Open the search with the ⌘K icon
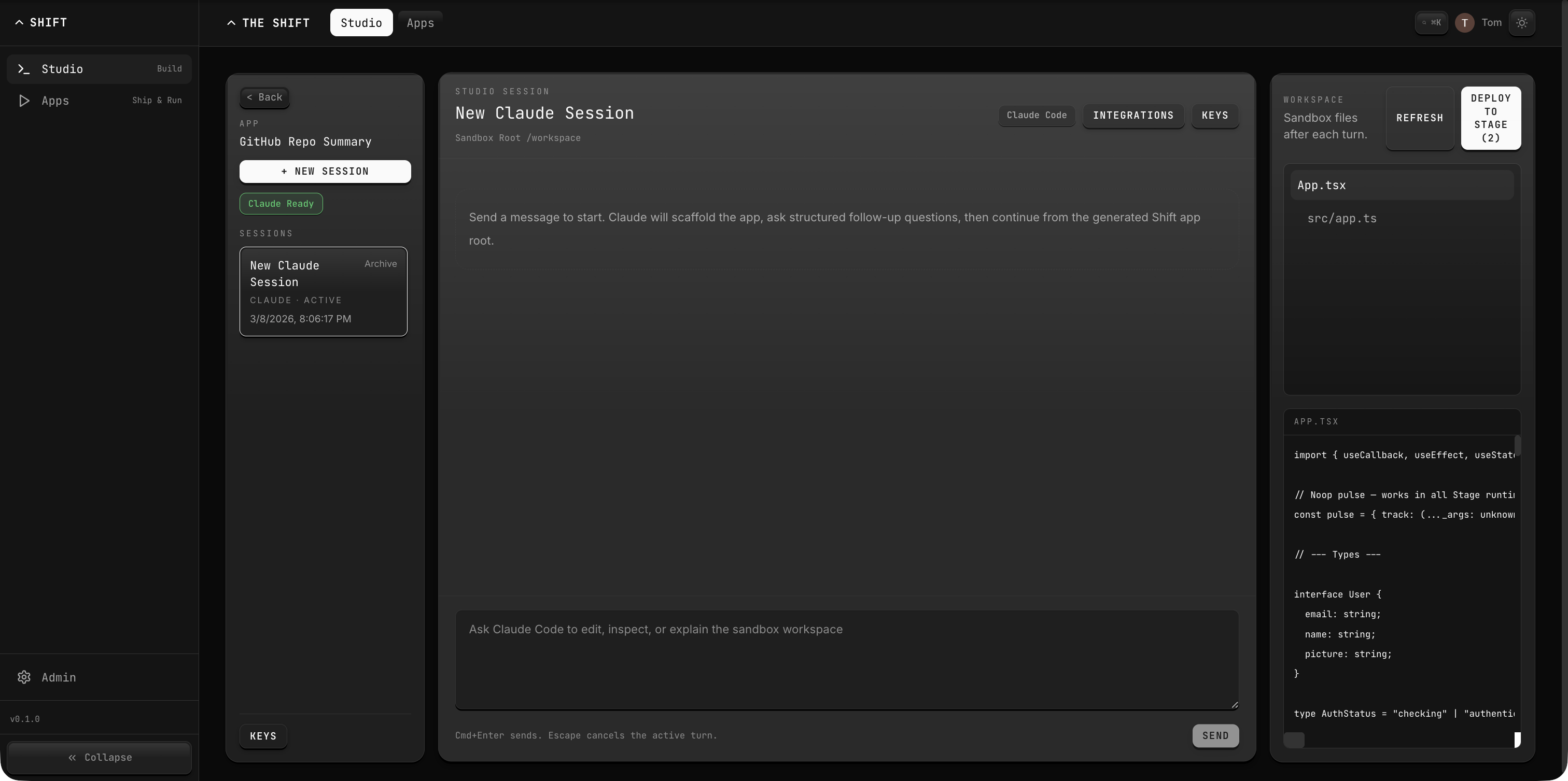Image resolution: width=1568 pixels, height=781 pixels. pos(1431,22)
